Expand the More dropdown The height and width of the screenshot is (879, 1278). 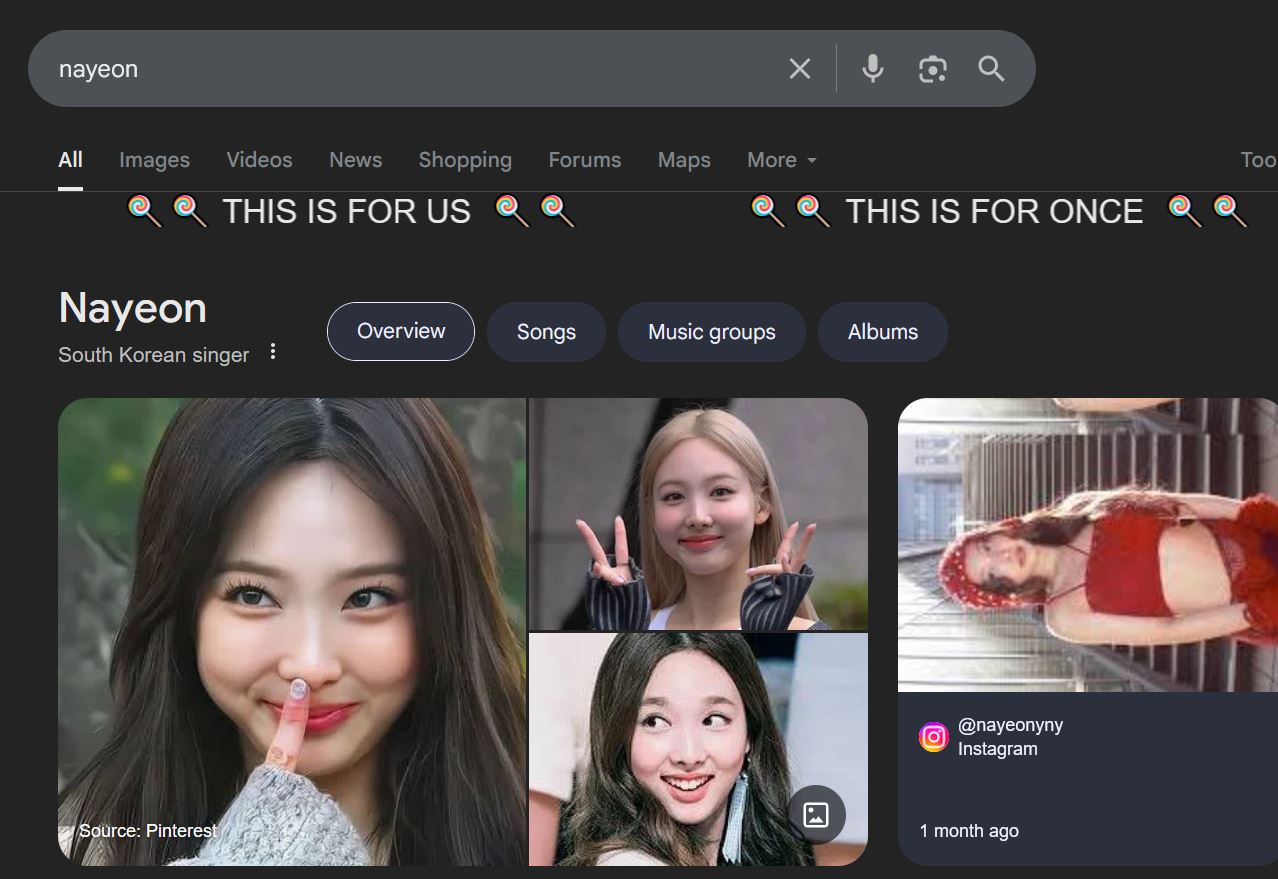click(x=782, y=160)
